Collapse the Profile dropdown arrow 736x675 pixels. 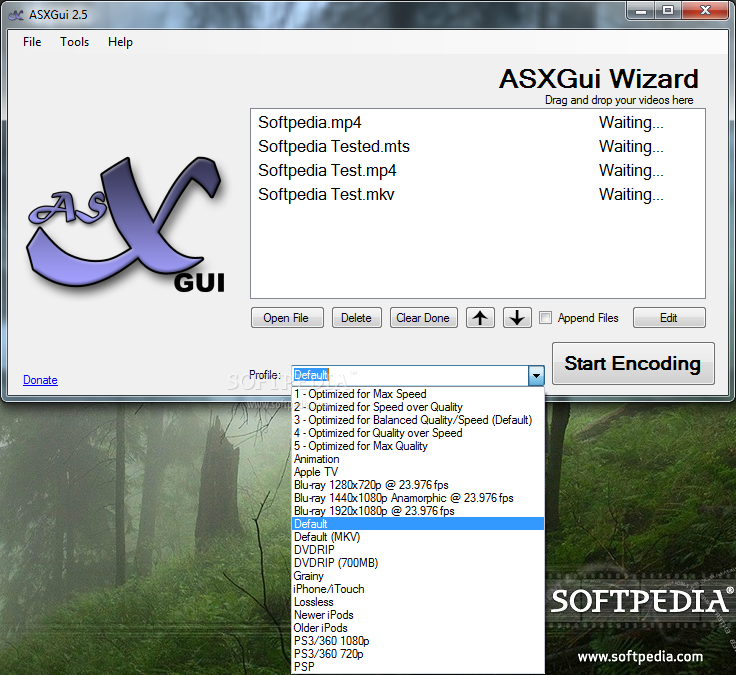click(x=536, y=376)
